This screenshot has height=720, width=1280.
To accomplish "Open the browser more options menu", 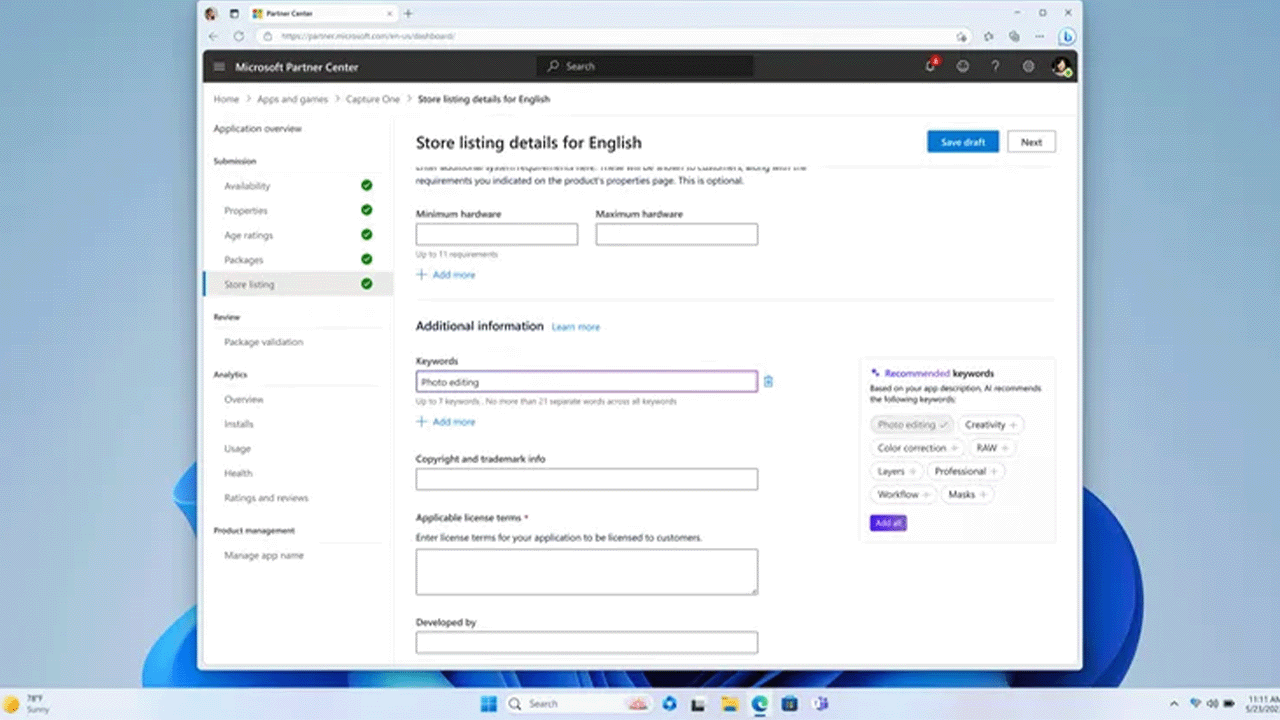I will point(1040,36).
